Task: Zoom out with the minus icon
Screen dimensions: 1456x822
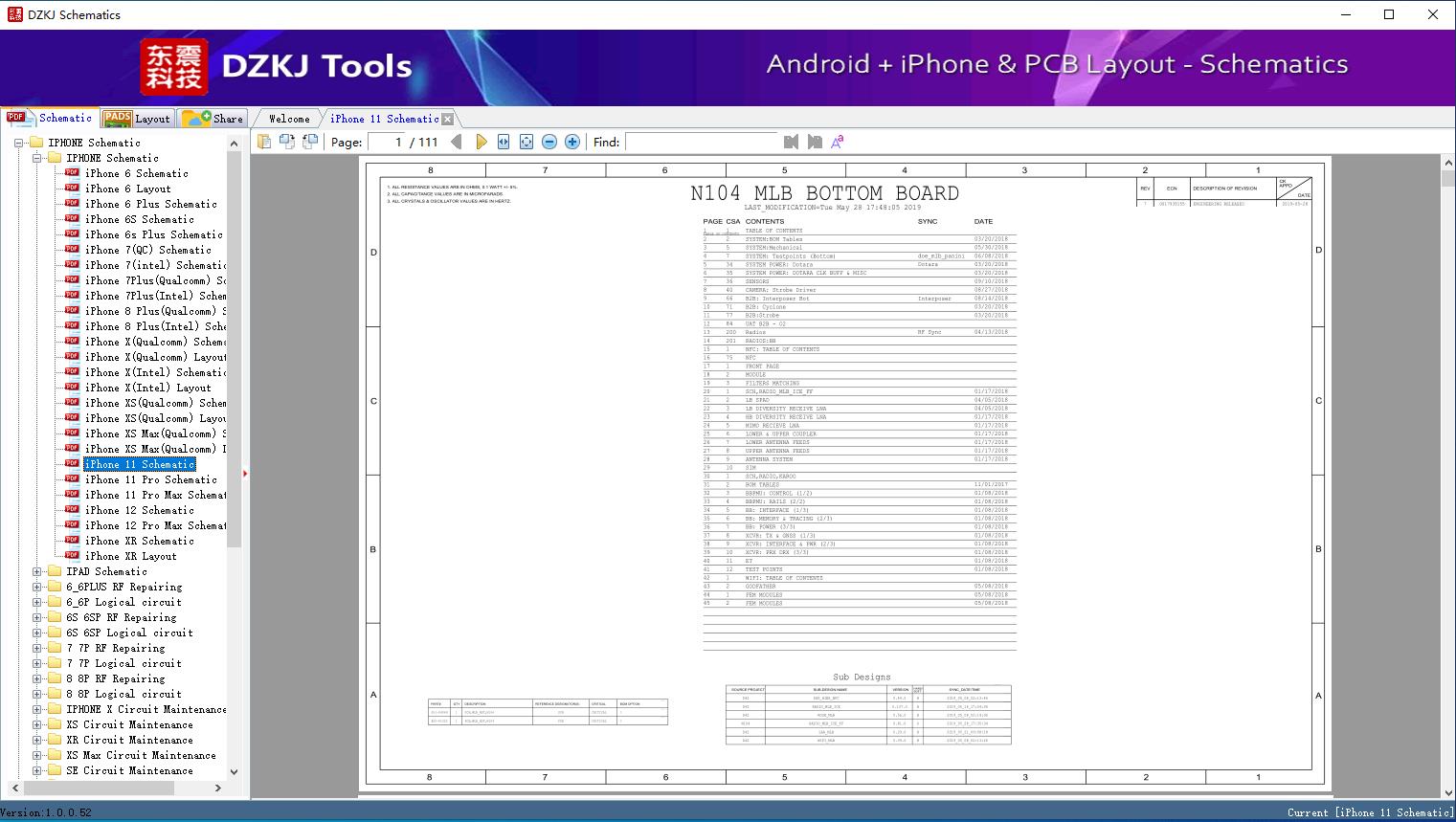Action: (549, 142)
